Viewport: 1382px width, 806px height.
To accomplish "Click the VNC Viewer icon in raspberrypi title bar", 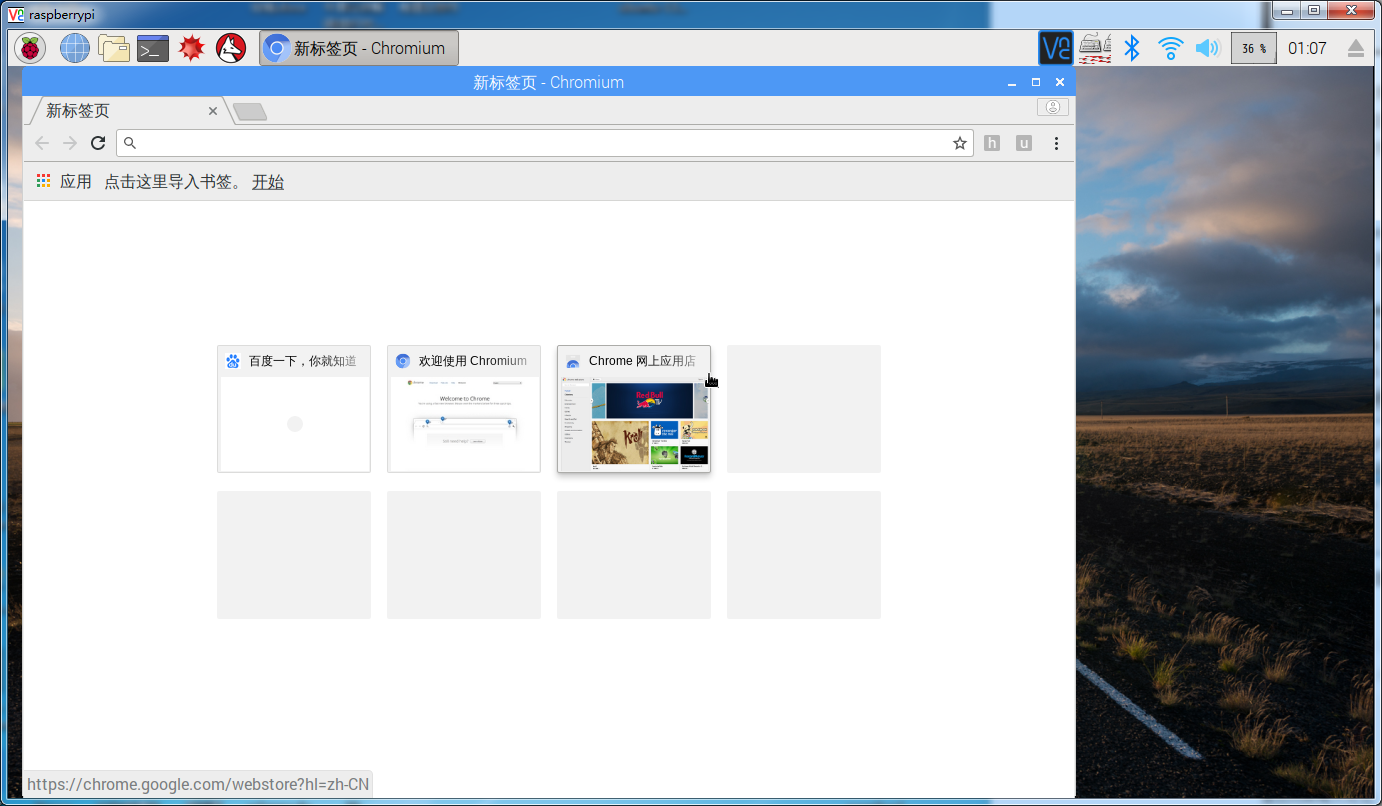I will (x=16, y=14).
